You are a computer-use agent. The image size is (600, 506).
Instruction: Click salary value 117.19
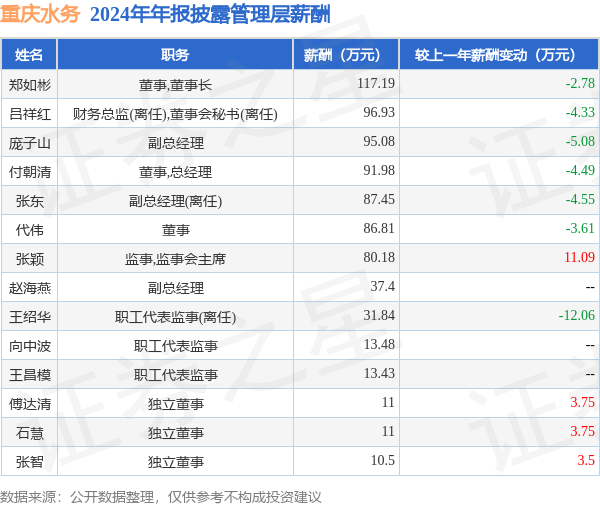coord(376,83)
